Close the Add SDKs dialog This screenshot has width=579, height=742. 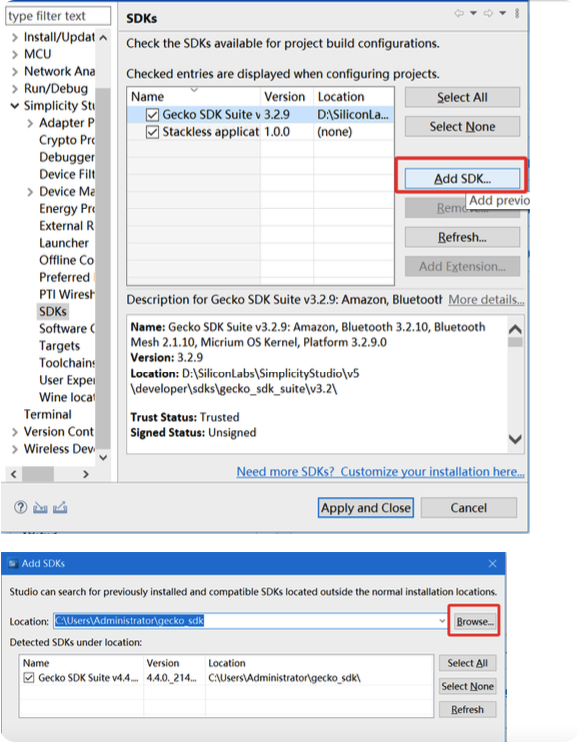(492, 563)
